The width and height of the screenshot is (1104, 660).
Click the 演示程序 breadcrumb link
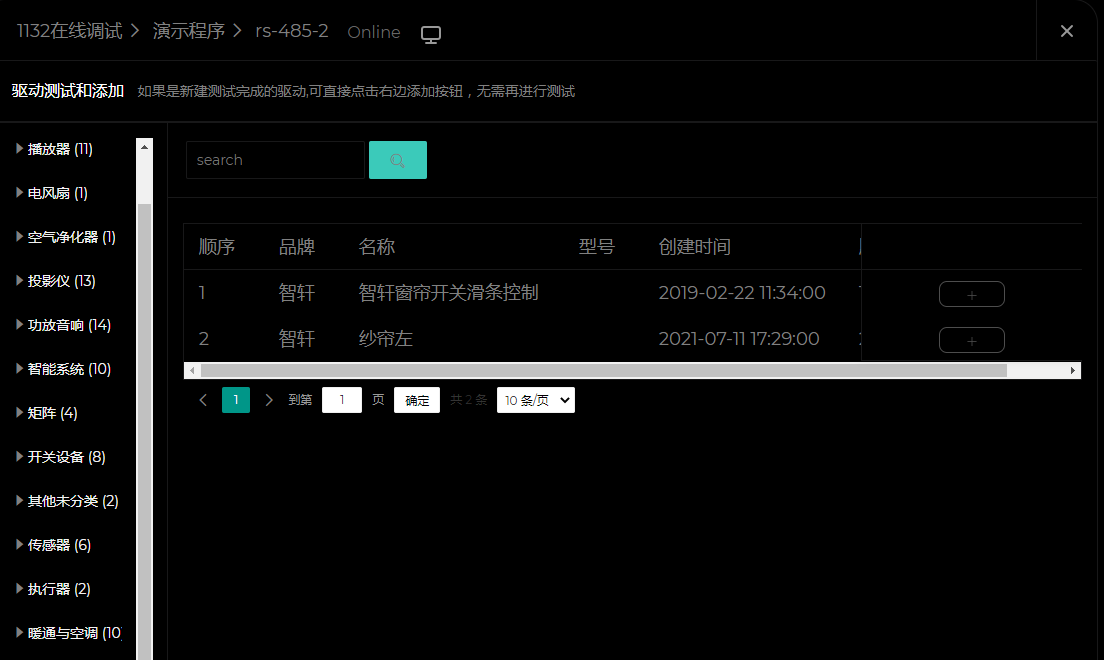click(x=188, y=31)
